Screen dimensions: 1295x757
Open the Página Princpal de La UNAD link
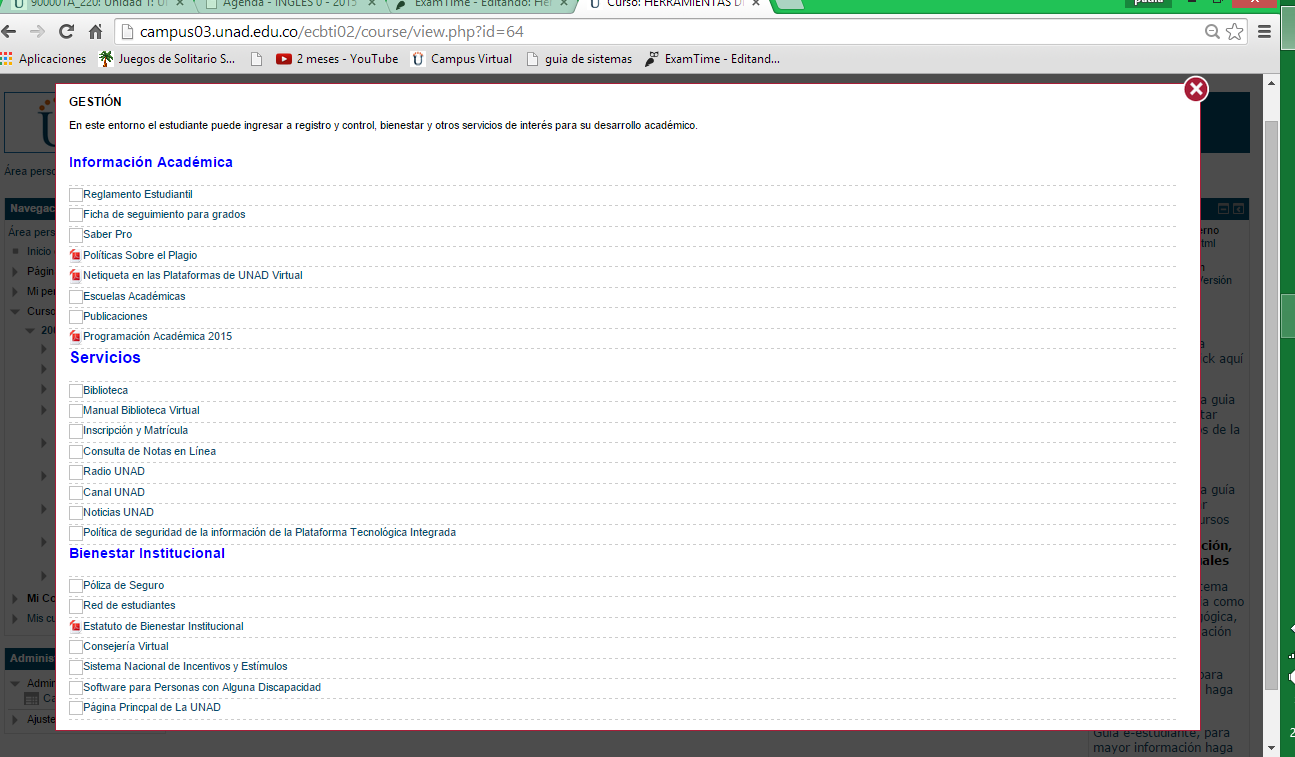(x=152, y=707)
